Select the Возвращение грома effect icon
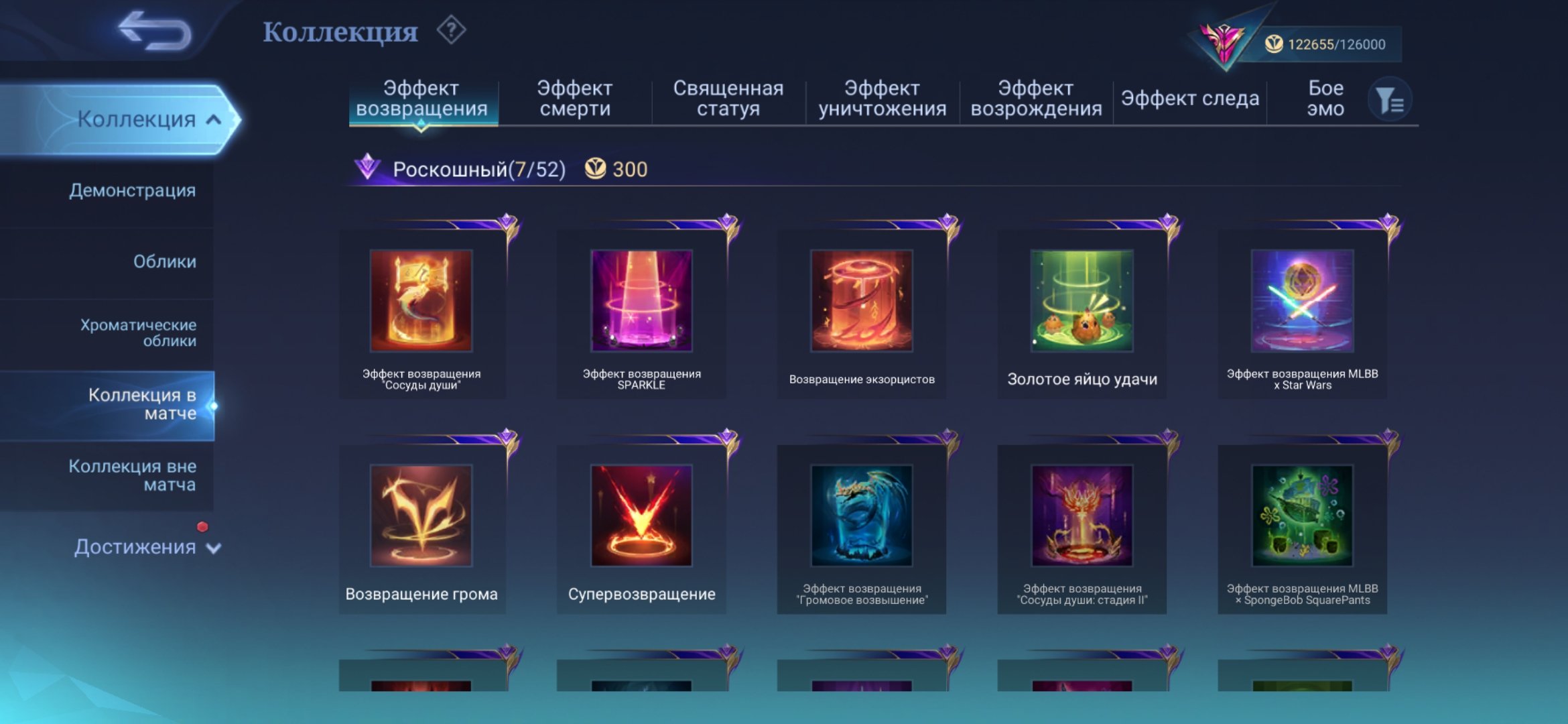The height and width of the screenshot is (724, 1568). coord(421,516)
